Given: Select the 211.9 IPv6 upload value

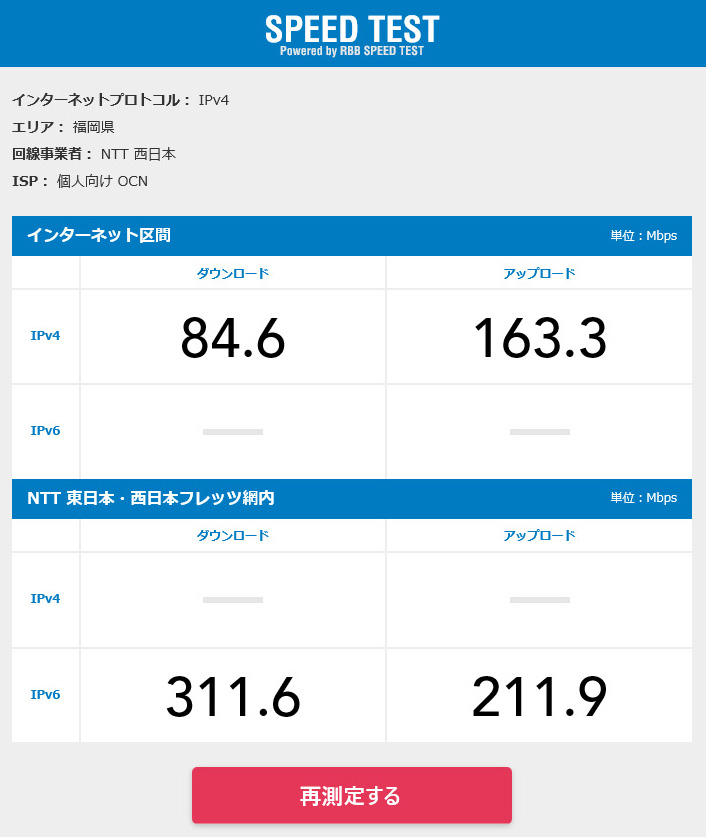Looking at the screenshot, I should coord(539,697).
